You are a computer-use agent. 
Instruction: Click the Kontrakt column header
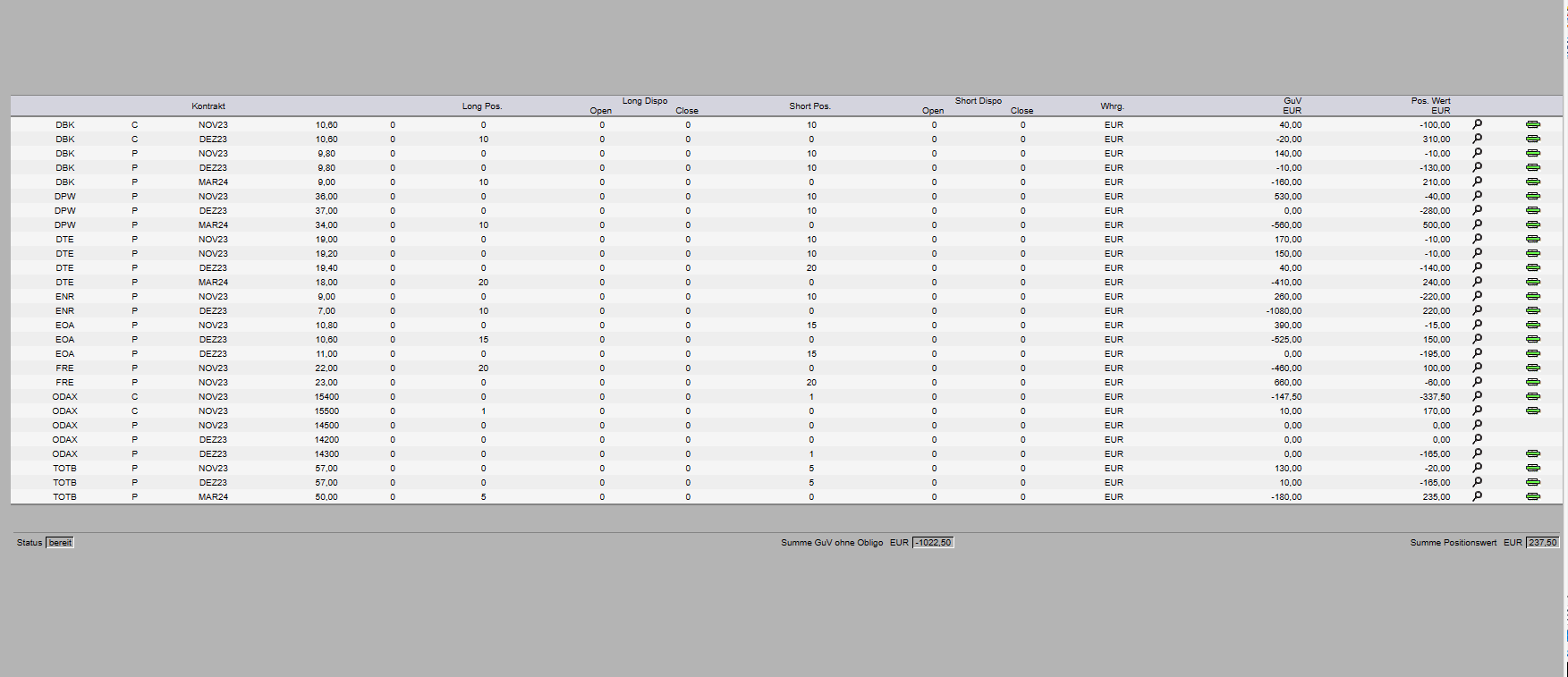[208, 106]
